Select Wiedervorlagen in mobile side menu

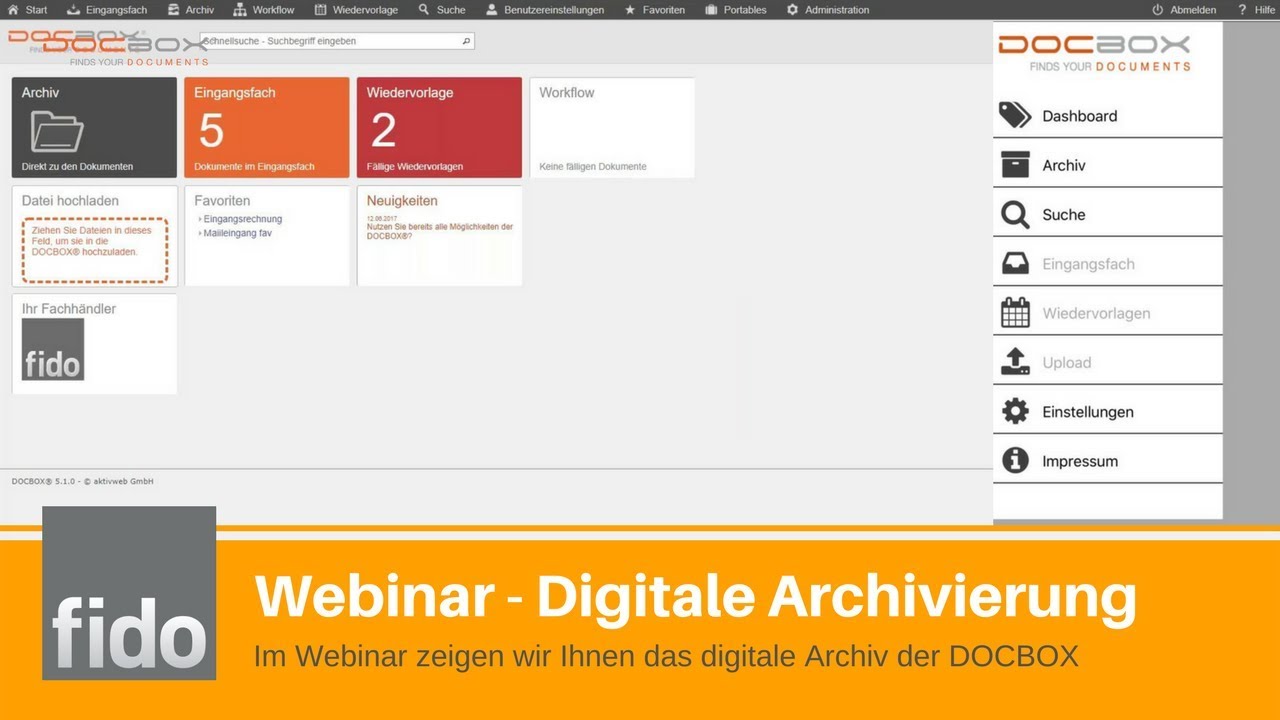pyautogui.click(x=1108, y=313)
